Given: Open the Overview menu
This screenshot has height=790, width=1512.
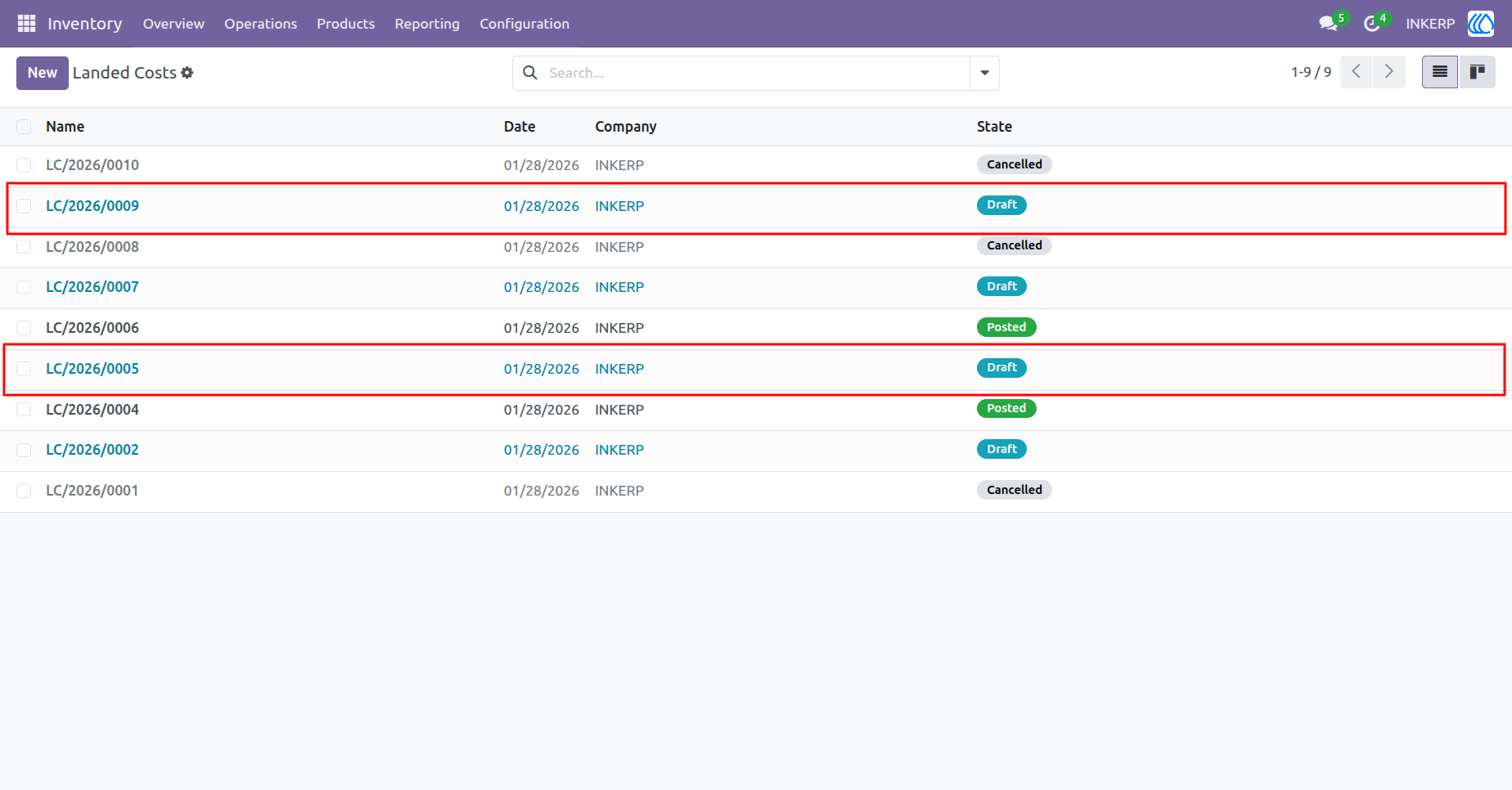Looking at the screenshot, I should [x=173, y=24].
